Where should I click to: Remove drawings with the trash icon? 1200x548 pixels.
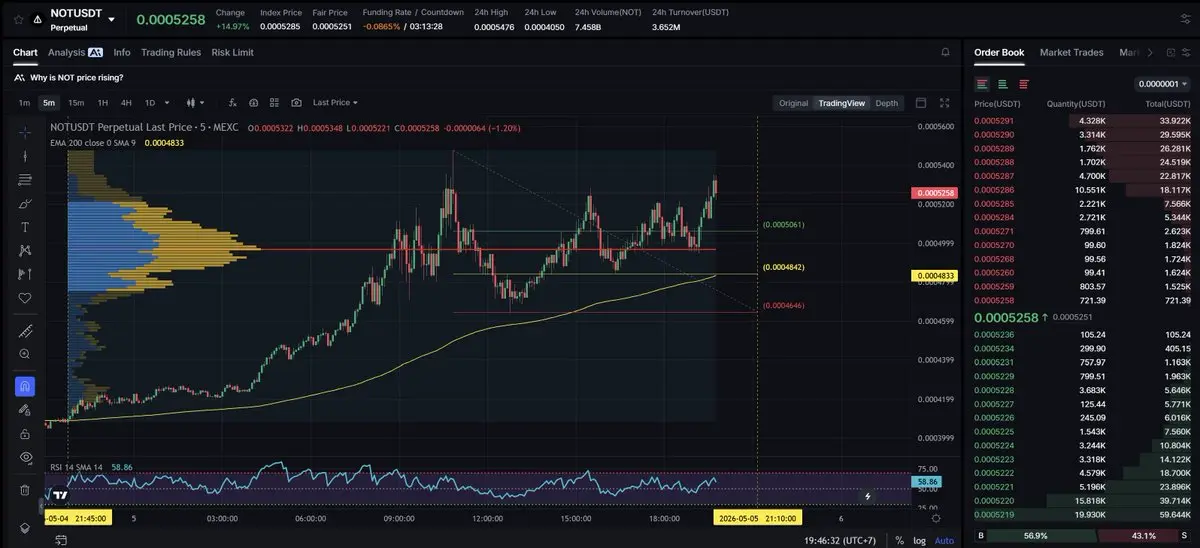25,490
